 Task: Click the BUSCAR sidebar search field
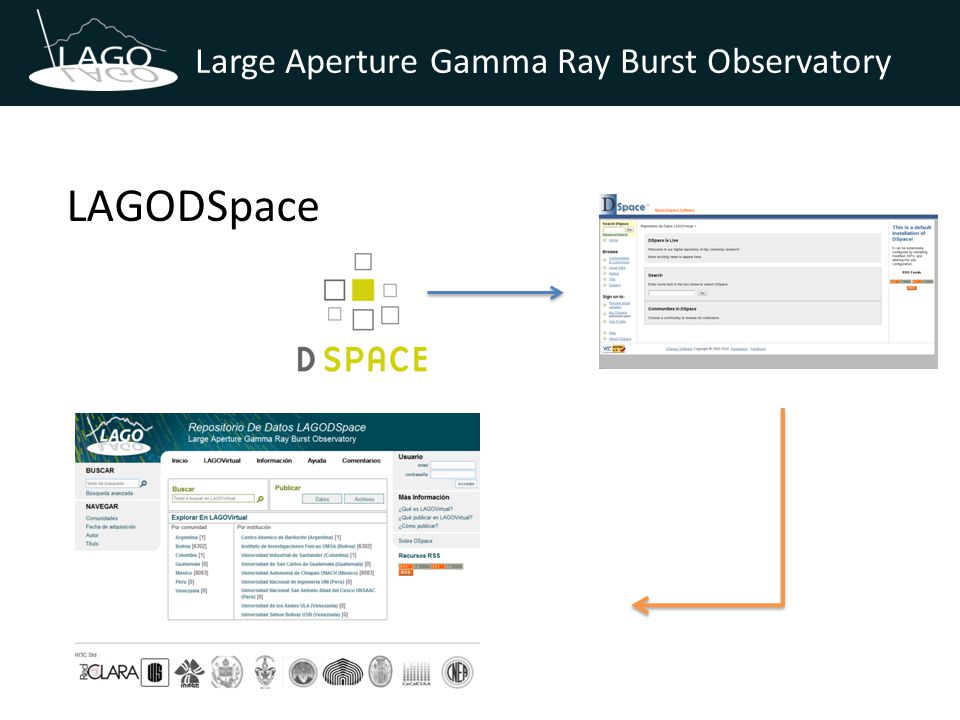tap(112, 484)
